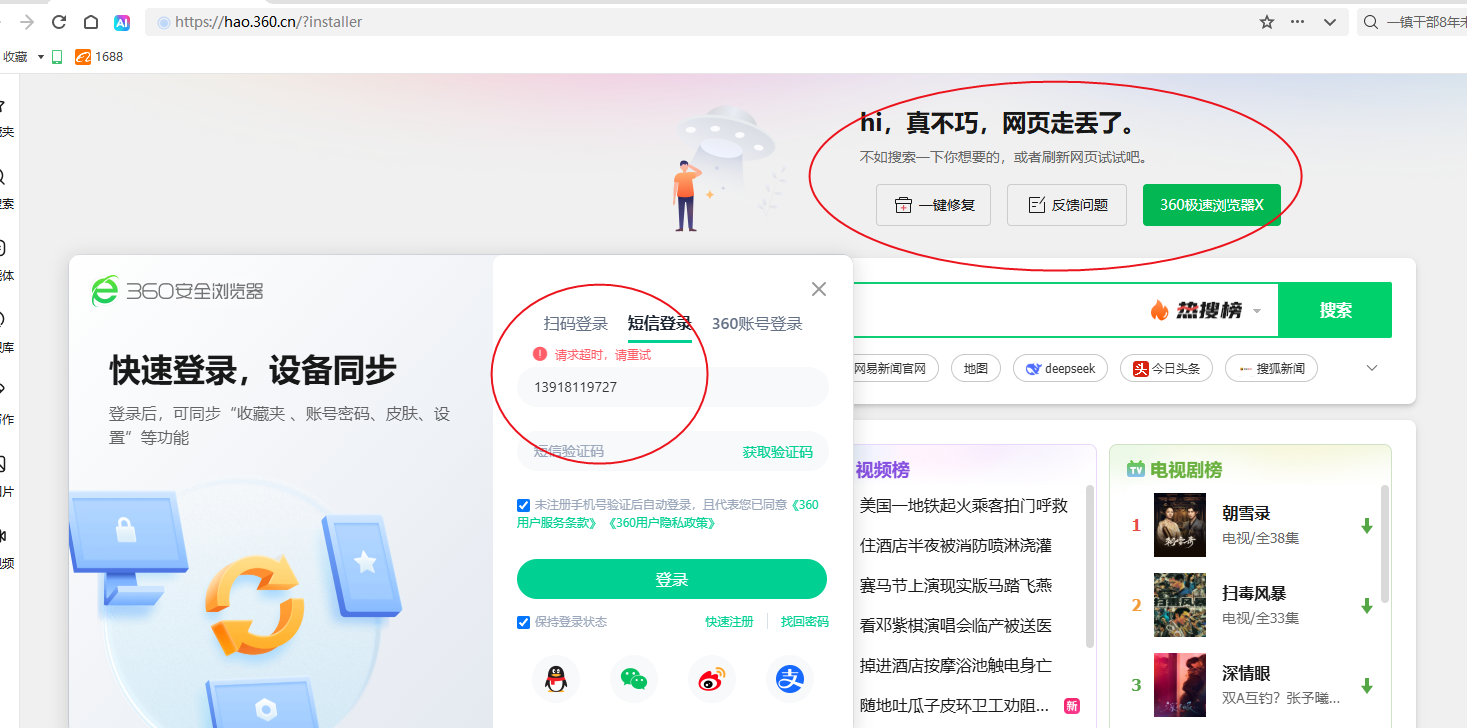Click the search magnifier icon in top search box
The image size is (1467, 728).
[1370, 22]
